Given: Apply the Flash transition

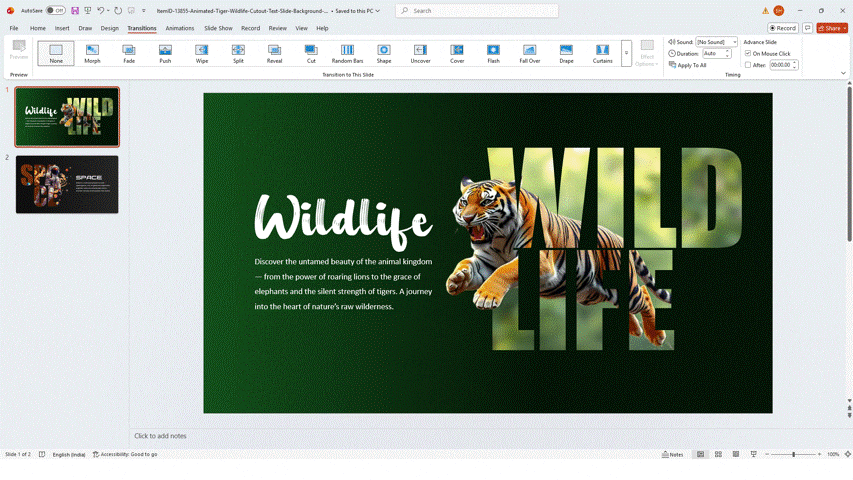Looking at the screenshot, I should [493, 53].
